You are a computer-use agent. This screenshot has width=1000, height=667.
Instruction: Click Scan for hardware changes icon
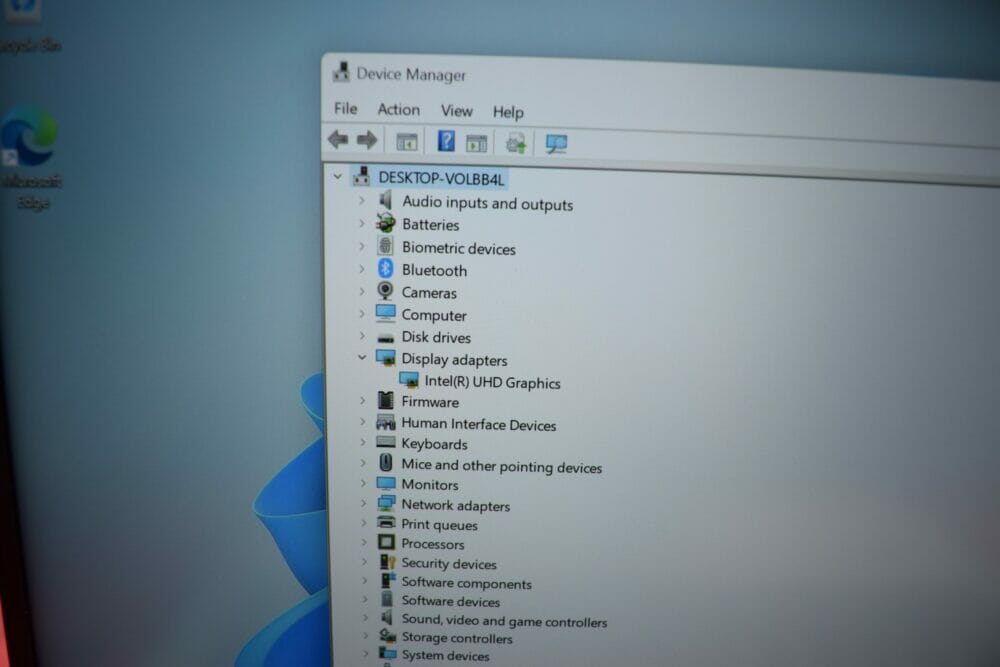point(556,144)
